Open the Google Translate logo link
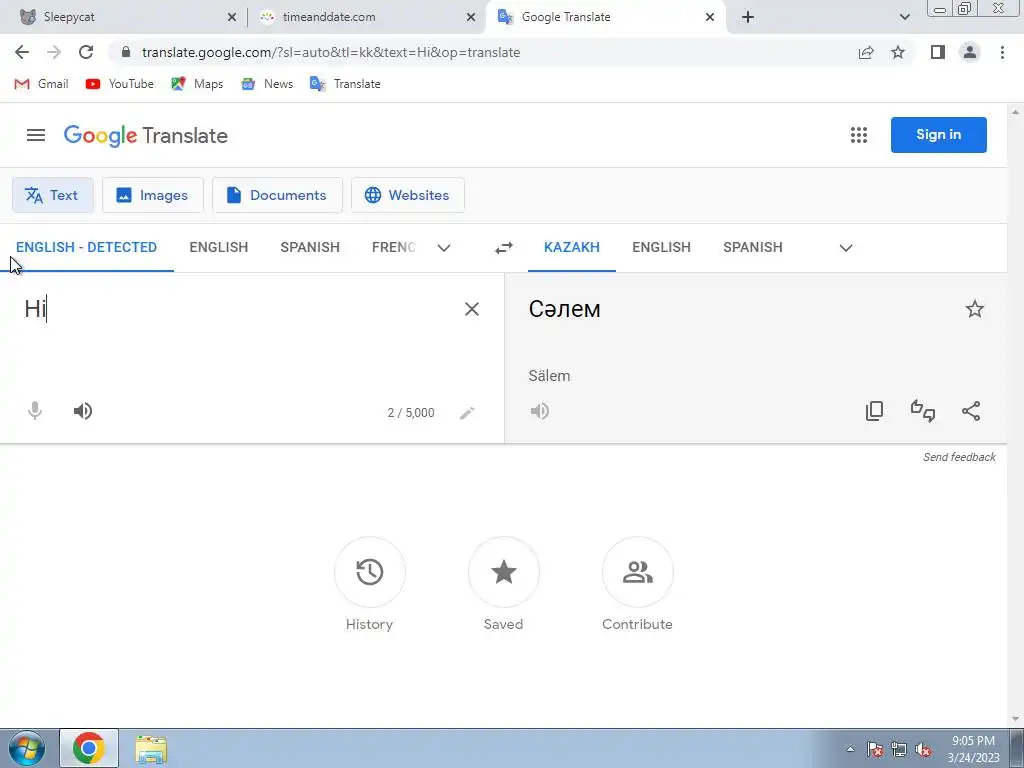The width and height of the screenshot is (1024, 768). (146, 136)
